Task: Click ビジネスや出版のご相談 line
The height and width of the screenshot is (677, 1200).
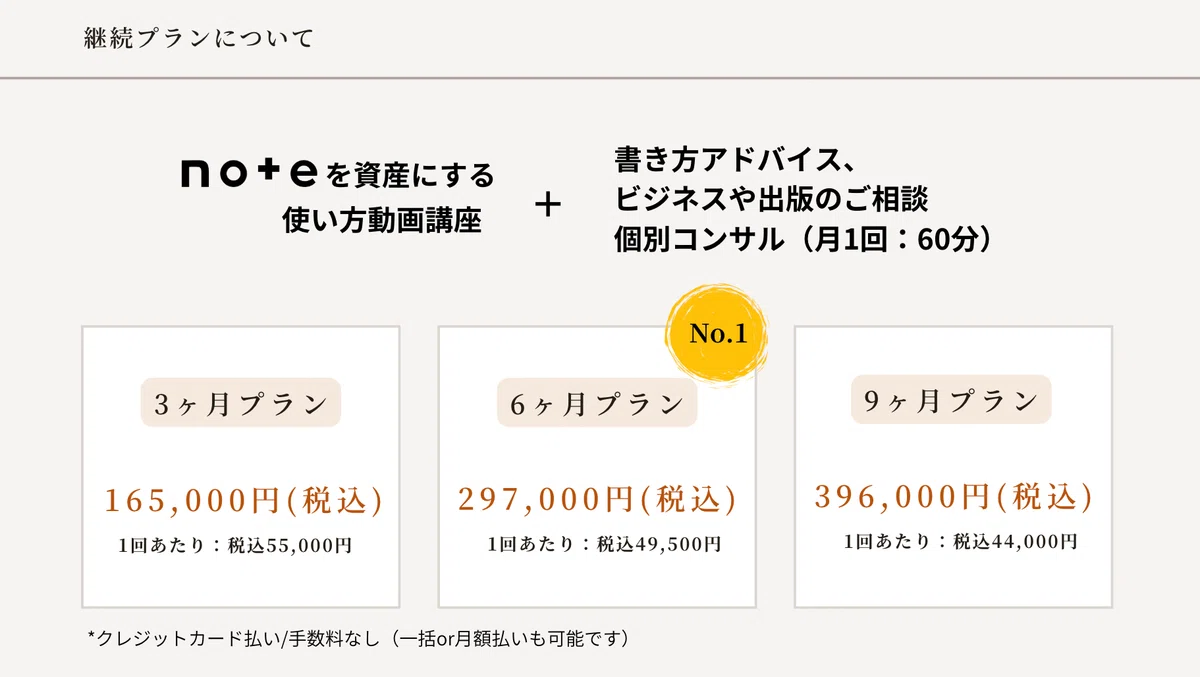Action: [772, 199]
